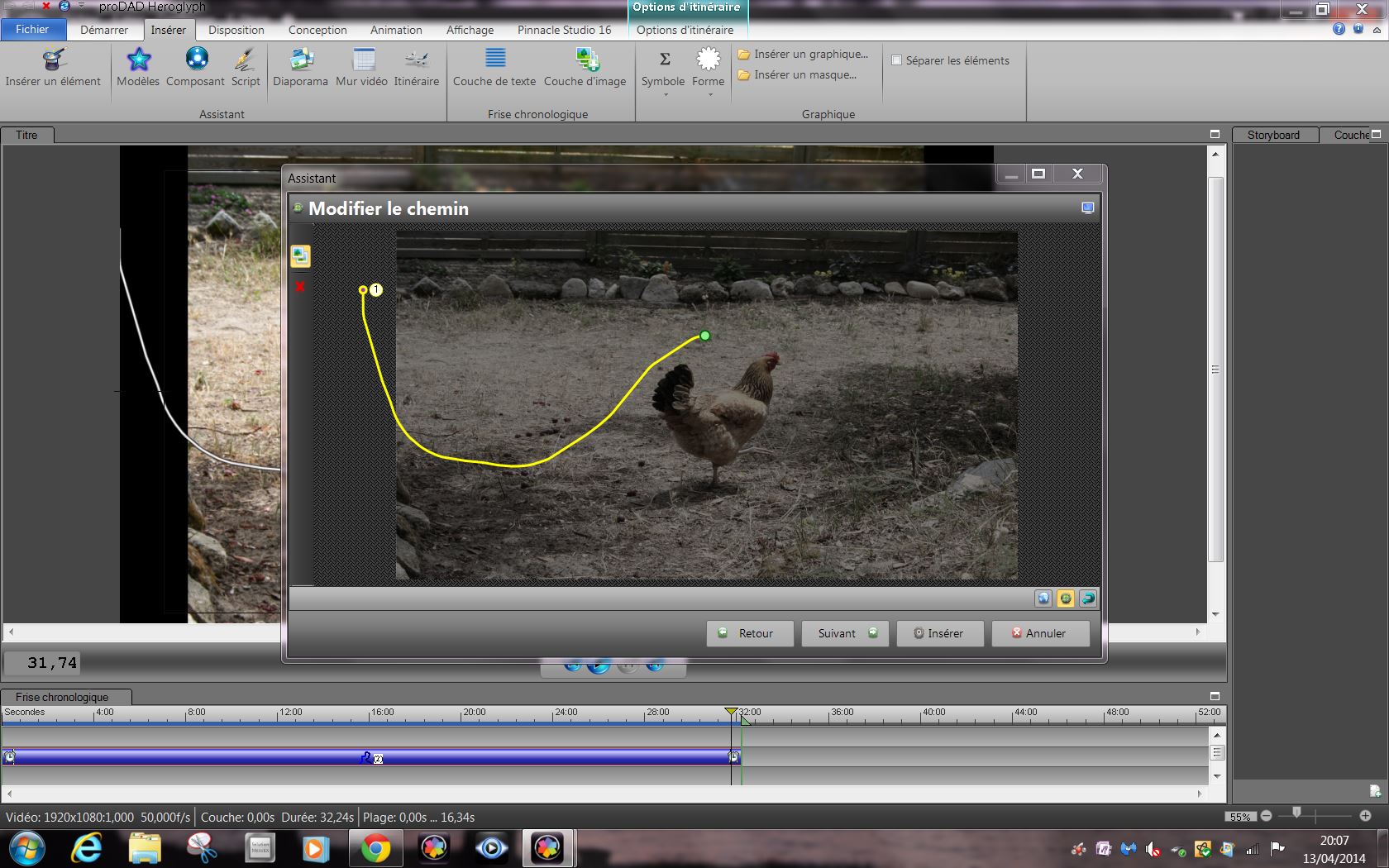Open the Script assistant icon
This screenshot has height=868, width=1389.
[245, 60]
